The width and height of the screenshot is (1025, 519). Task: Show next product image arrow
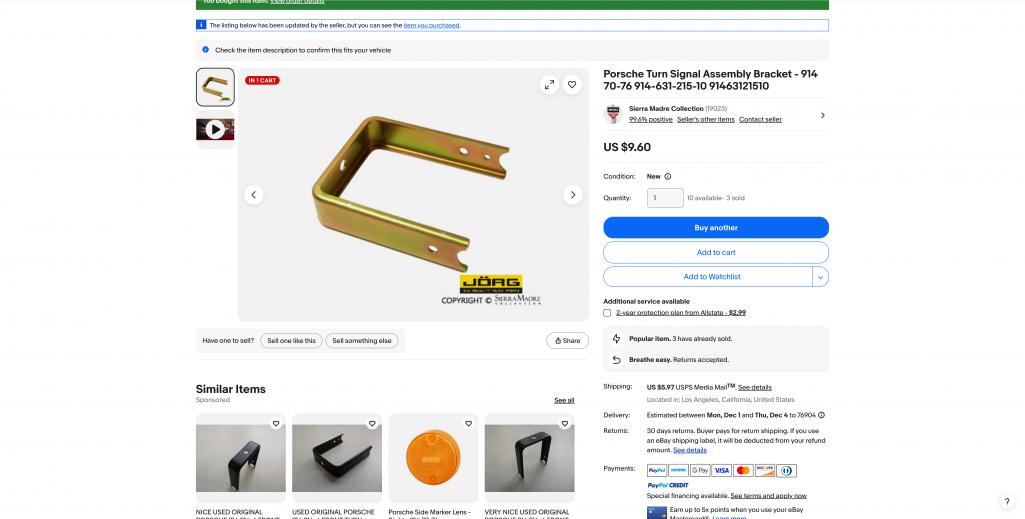pyautogui.click(x=573, y=195)
